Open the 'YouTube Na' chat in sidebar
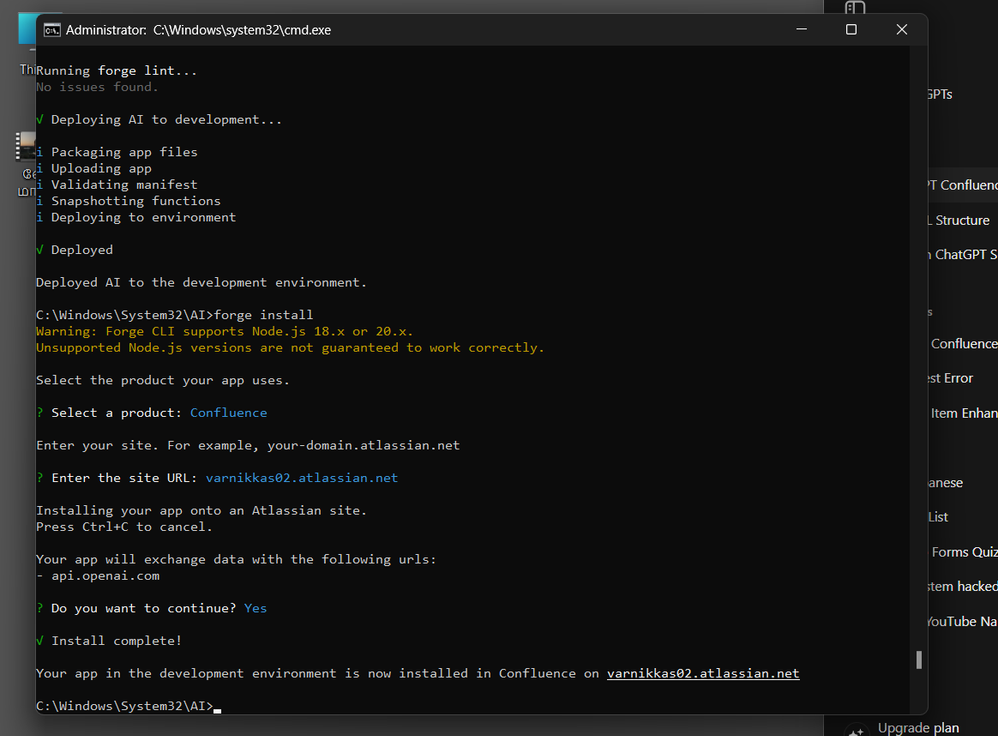The image size is (998, 736). 963,621
